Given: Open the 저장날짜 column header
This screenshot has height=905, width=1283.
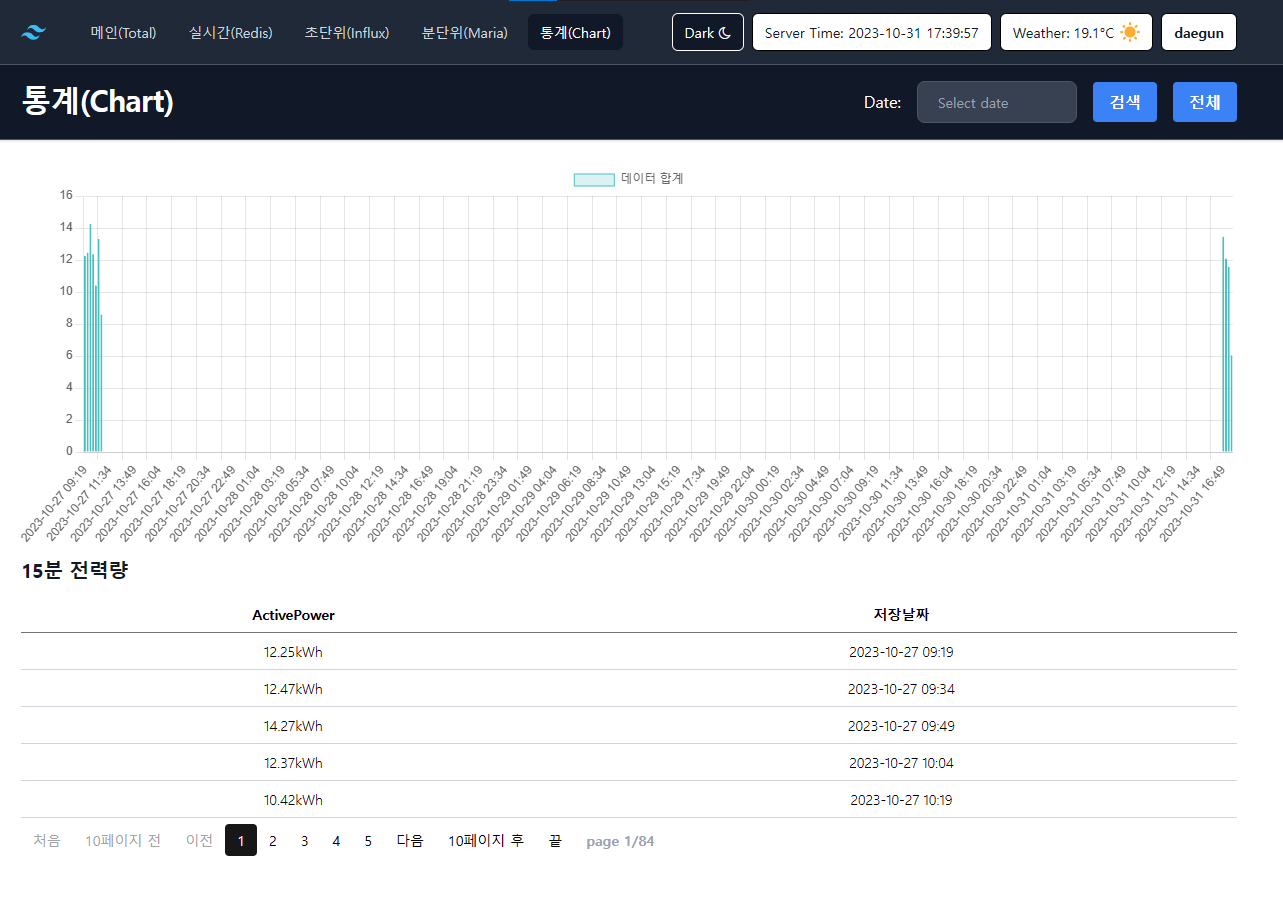Looking at the screenshot, I should pyautogui.click(x=902, y=615).
